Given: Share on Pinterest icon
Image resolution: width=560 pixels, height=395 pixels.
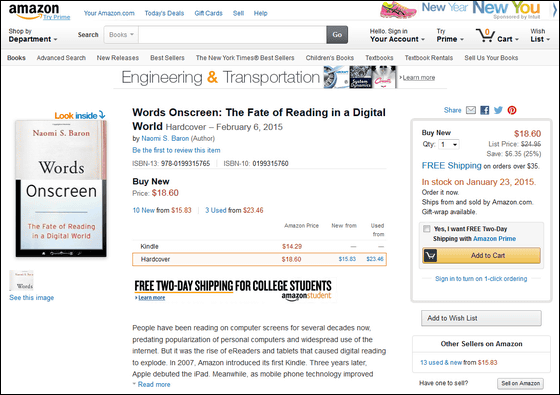Looking at the screenshot, I should 512,110.
